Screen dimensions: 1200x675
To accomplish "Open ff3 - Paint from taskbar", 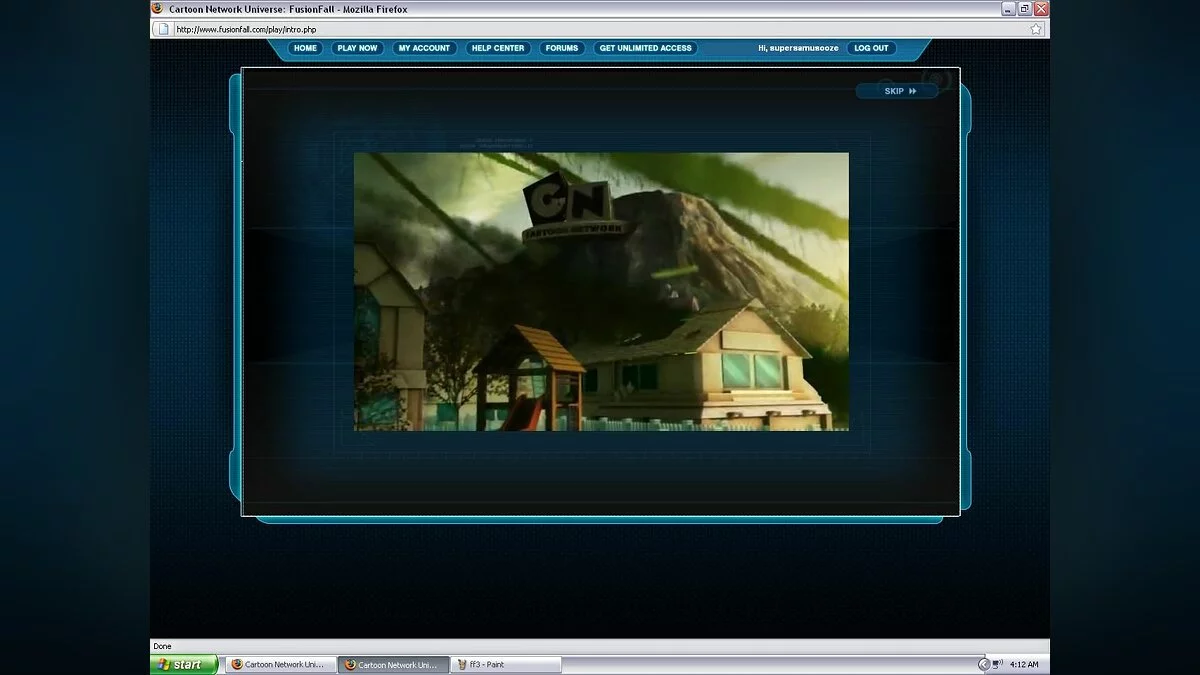I will click(x=506, y=664).
